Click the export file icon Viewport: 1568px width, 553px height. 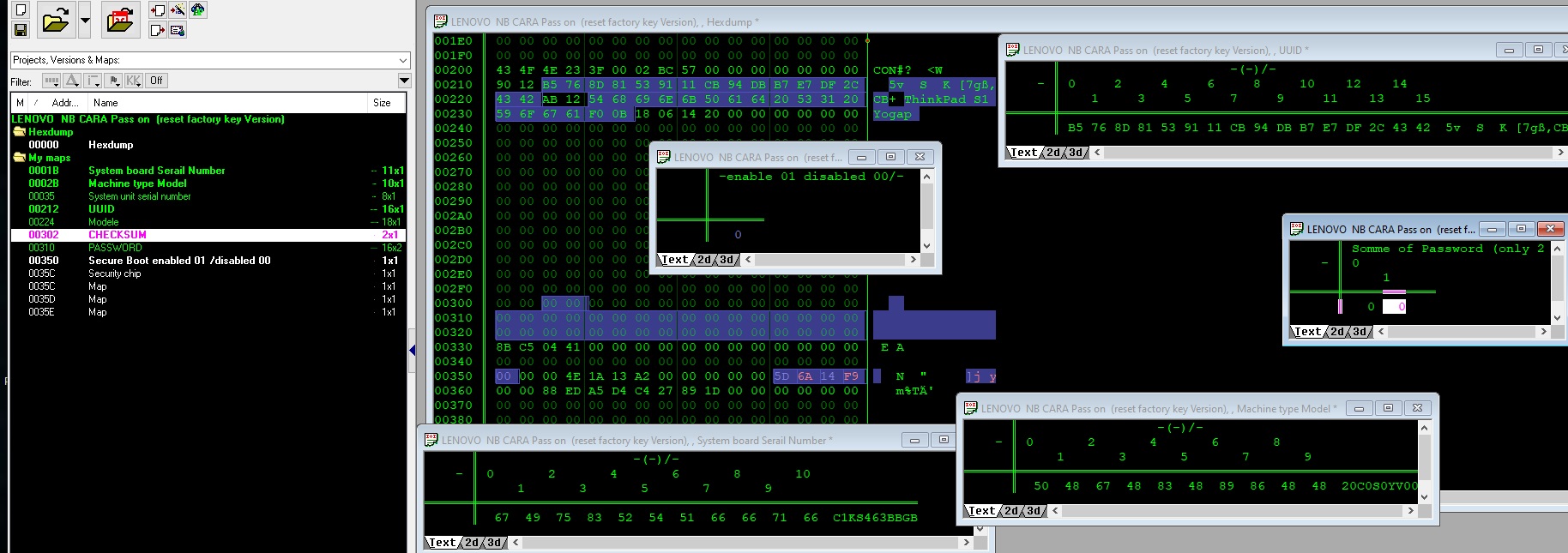pyautogui.click(x=158, y=30)
